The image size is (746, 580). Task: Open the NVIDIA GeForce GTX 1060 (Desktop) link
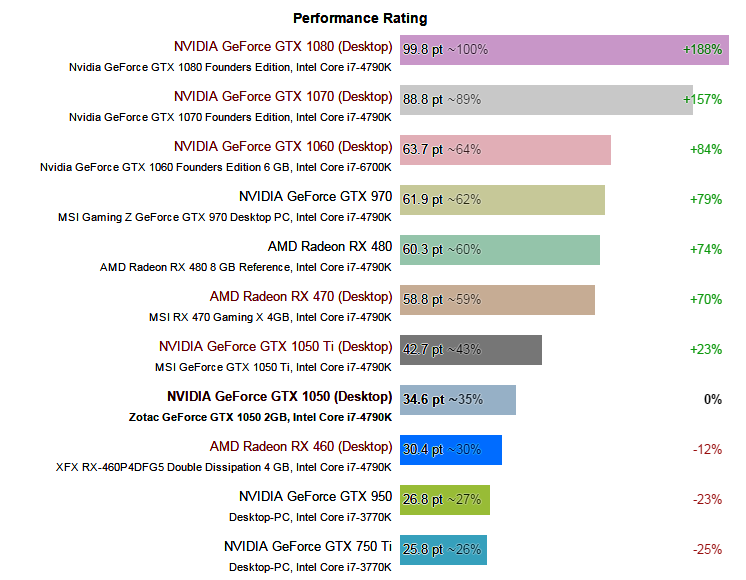[x=283, y=147]
